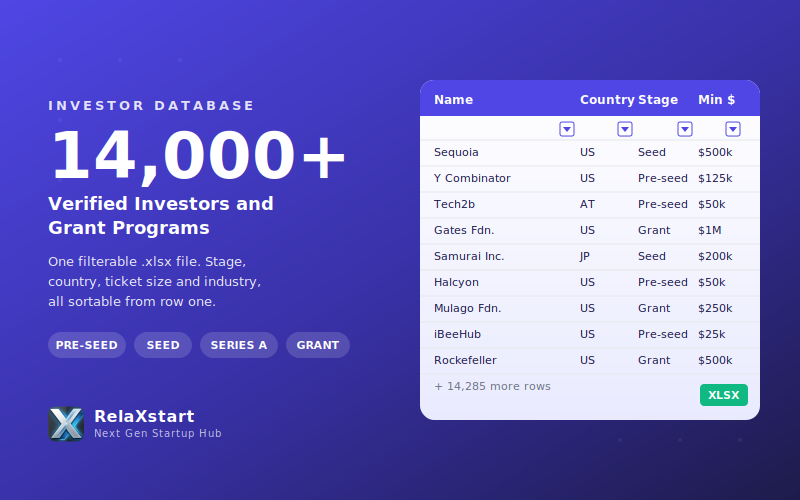Select the Tech2b name cell
The height and width of the screenshot is (500, 800).
454,204
